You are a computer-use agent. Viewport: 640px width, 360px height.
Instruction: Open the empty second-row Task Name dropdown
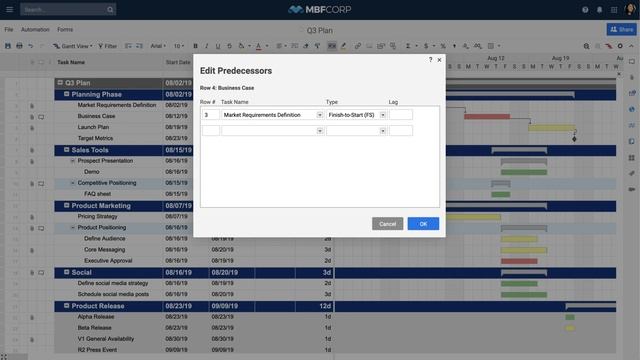(320, 131)
